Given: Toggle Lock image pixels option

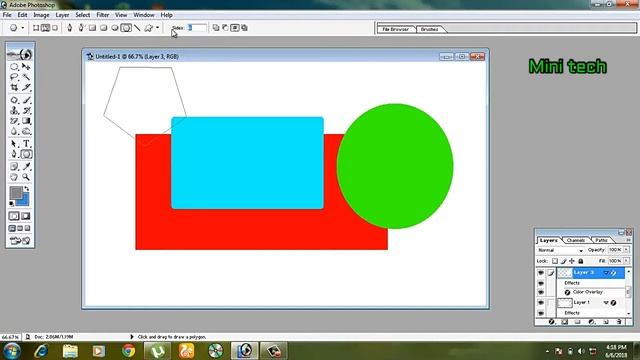Looking at the screenshot, I should (563, 261).
